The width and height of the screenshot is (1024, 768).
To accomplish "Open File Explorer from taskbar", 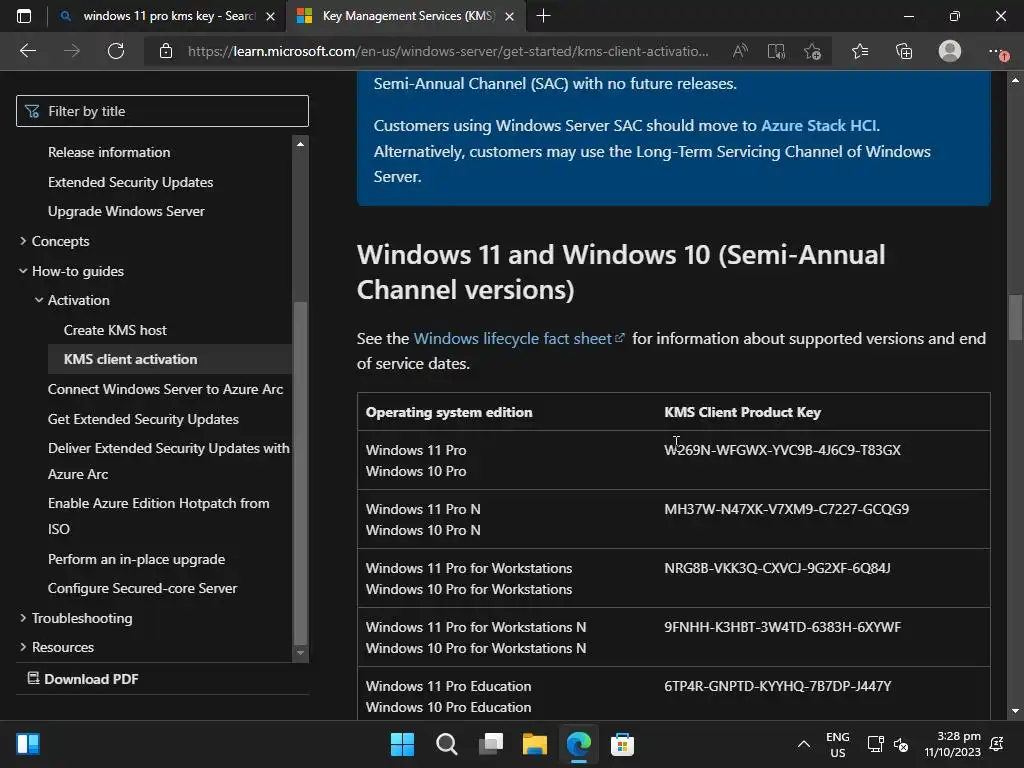I will [x=535, y=744].
